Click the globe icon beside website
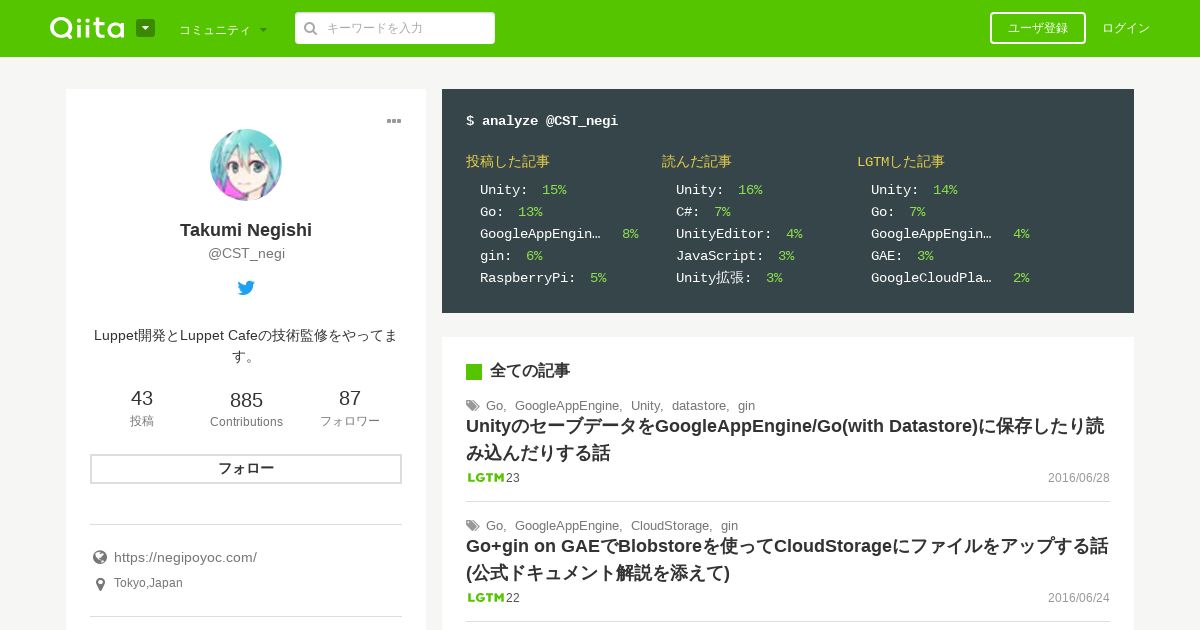This screenshot has height=630, width=1200. coord(100,558)
